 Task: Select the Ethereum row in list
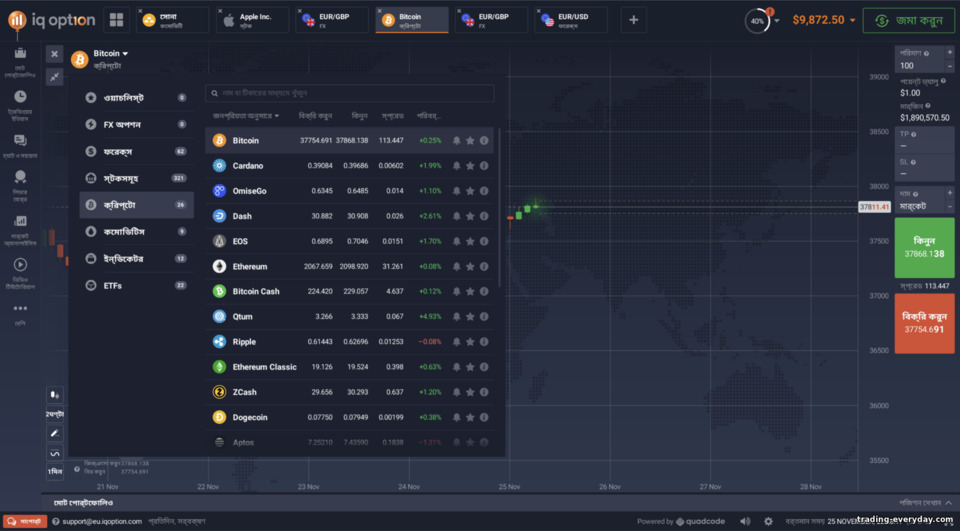[350, 266]
